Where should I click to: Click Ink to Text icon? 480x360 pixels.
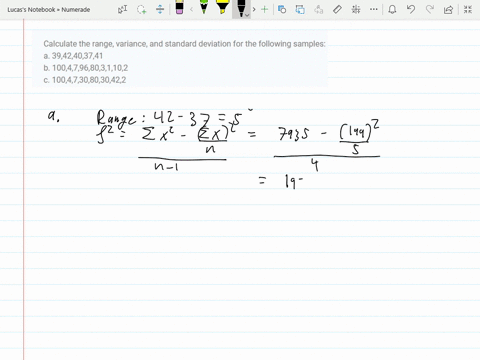pyautogui.click(x=319, y=9)
